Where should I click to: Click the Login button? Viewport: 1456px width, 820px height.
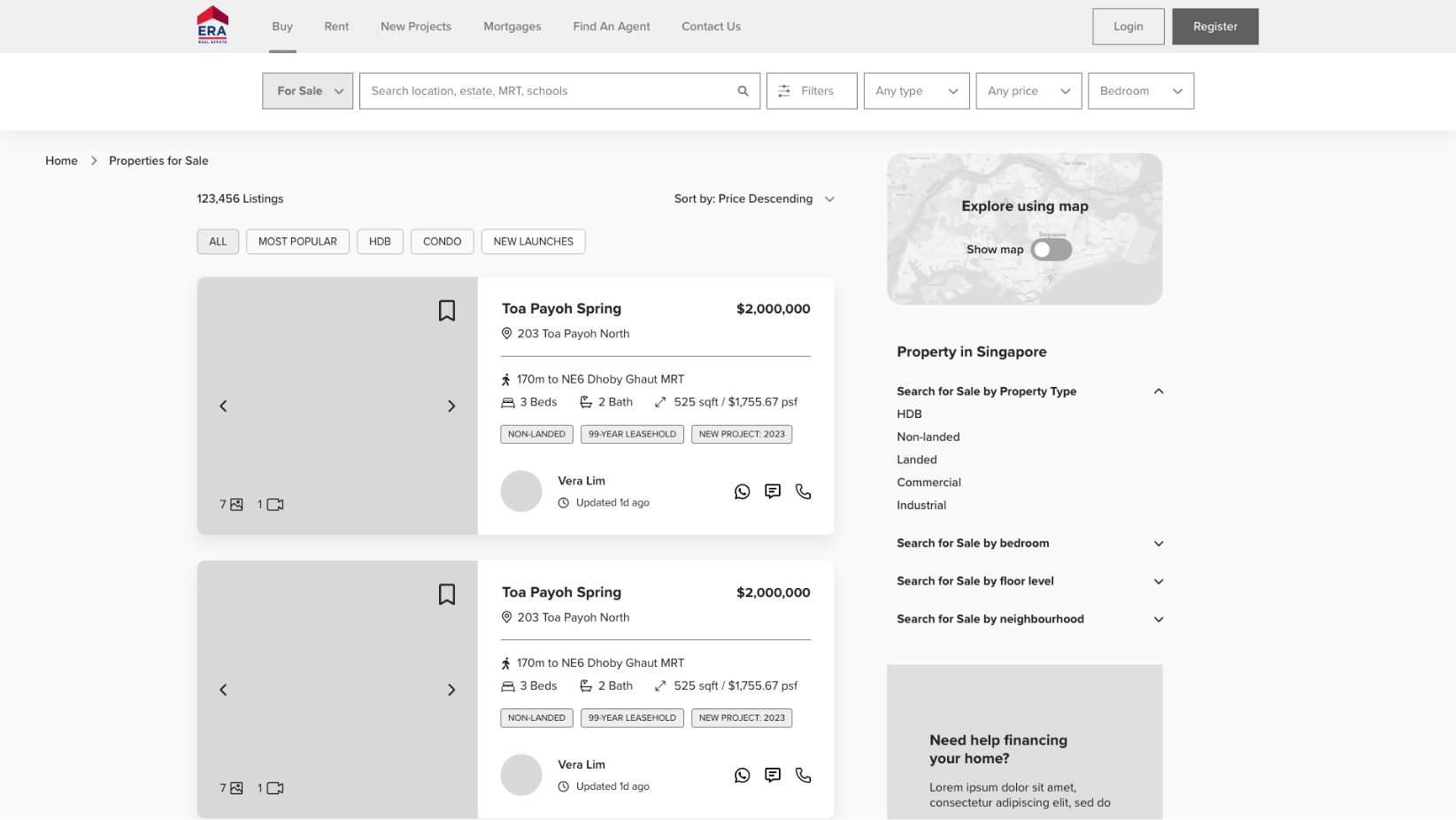[x=1128, y=27]
